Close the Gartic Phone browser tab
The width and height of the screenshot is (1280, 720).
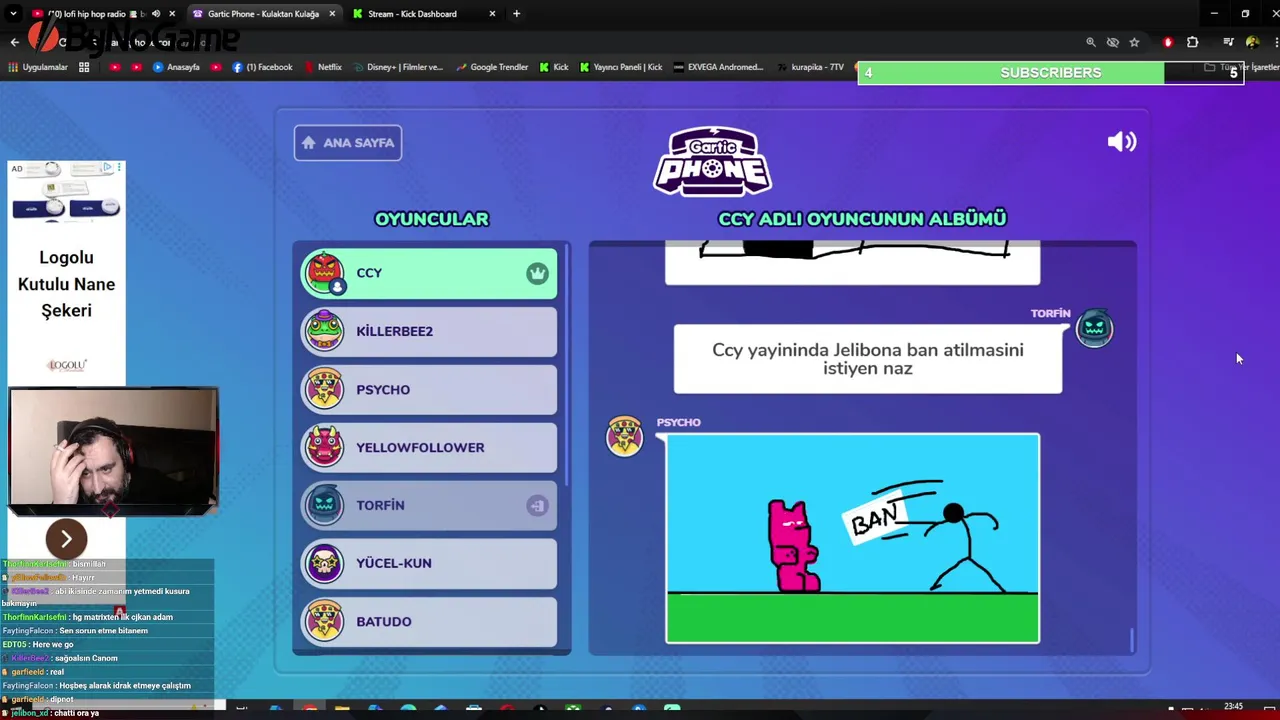(x=332, y=14)
